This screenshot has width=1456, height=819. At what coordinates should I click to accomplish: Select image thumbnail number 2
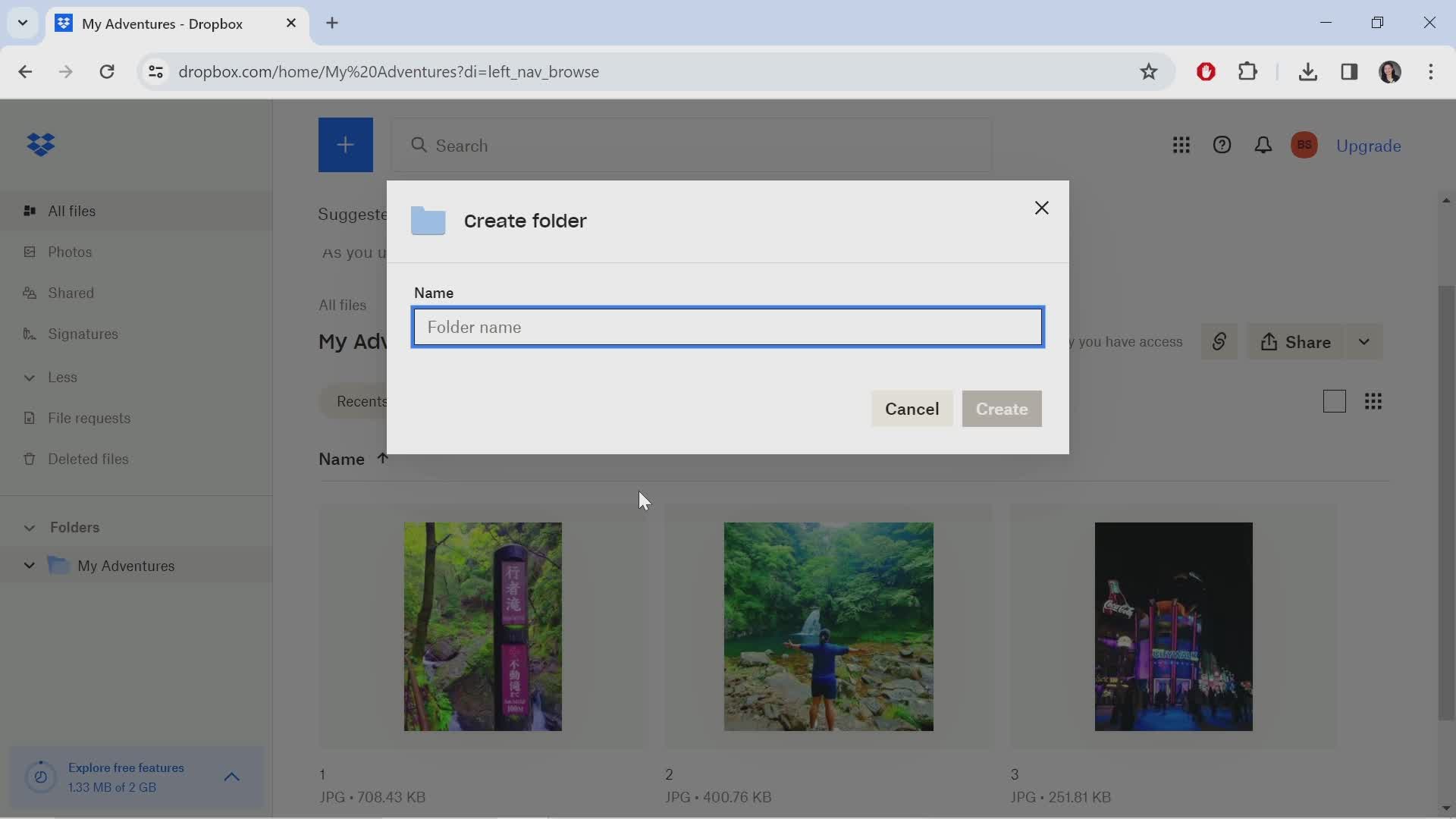click(827, 625)
